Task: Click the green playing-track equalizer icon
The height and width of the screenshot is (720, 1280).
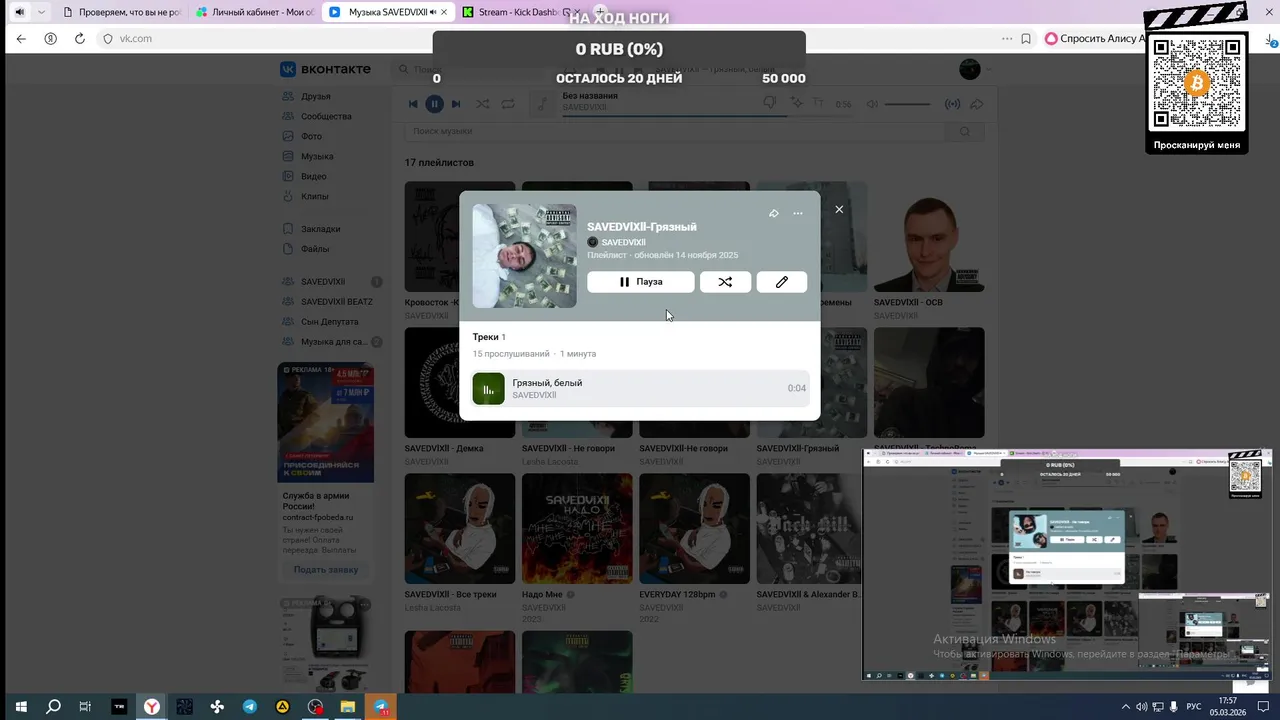Action: click(488, 388)
